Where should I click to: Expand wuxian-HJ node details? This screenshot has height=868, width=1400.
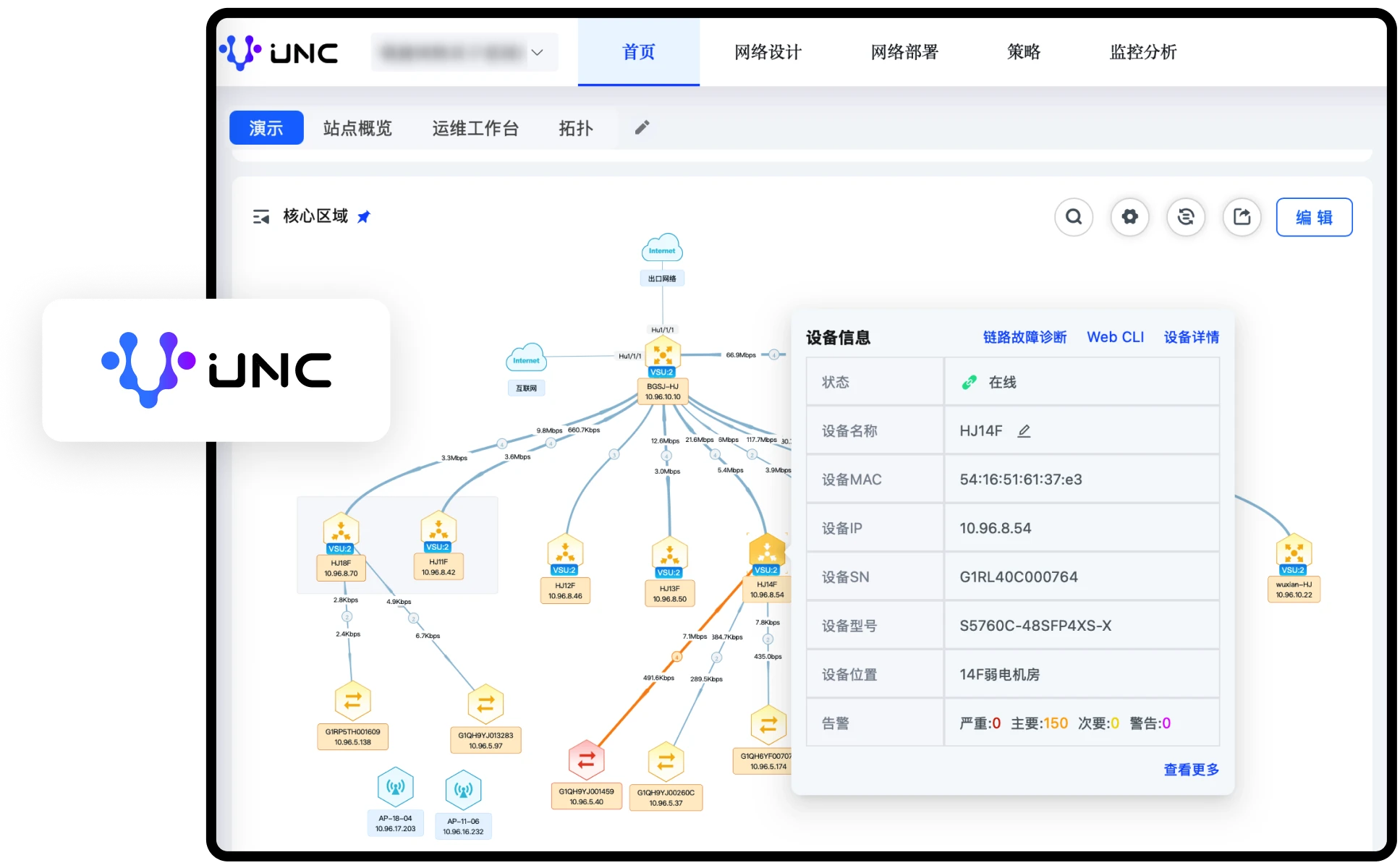coord(1294,552)
